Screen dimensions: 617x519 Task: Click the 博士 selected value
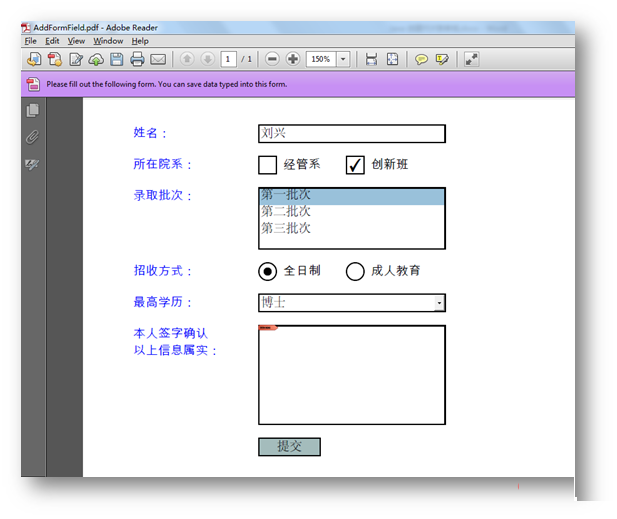[273, 303]
